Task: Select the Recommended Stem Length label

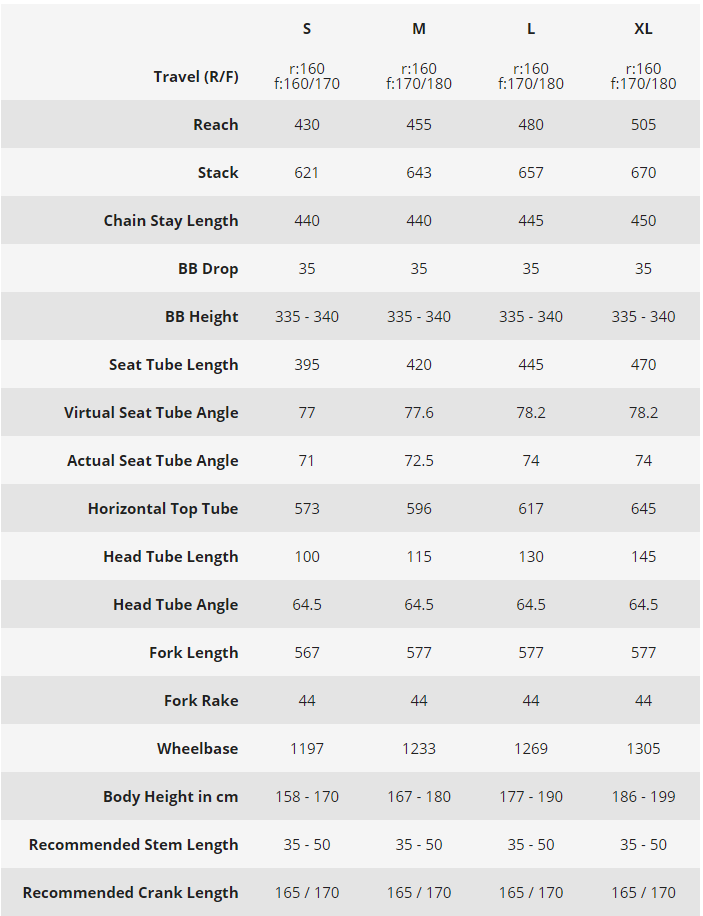Action: click(133, 845)
